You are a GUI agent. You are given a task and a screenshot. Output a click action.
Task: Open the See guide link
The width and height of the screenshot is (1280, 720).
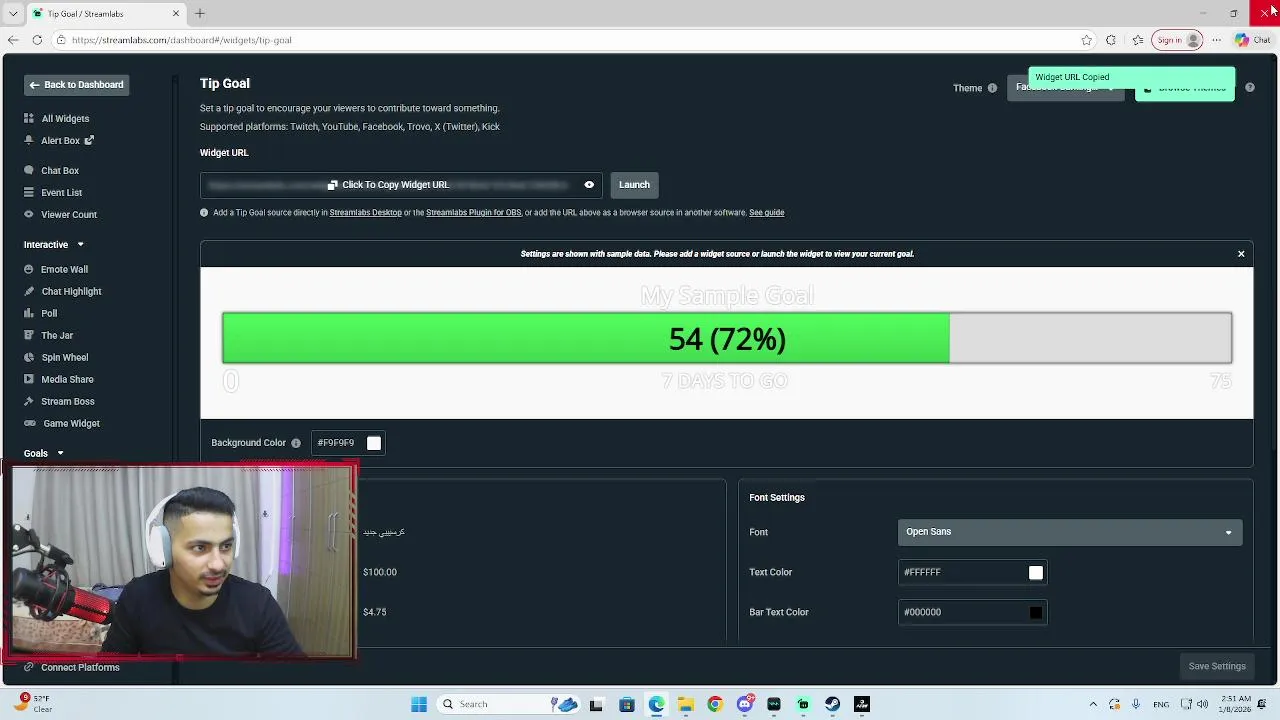point(766,213)
